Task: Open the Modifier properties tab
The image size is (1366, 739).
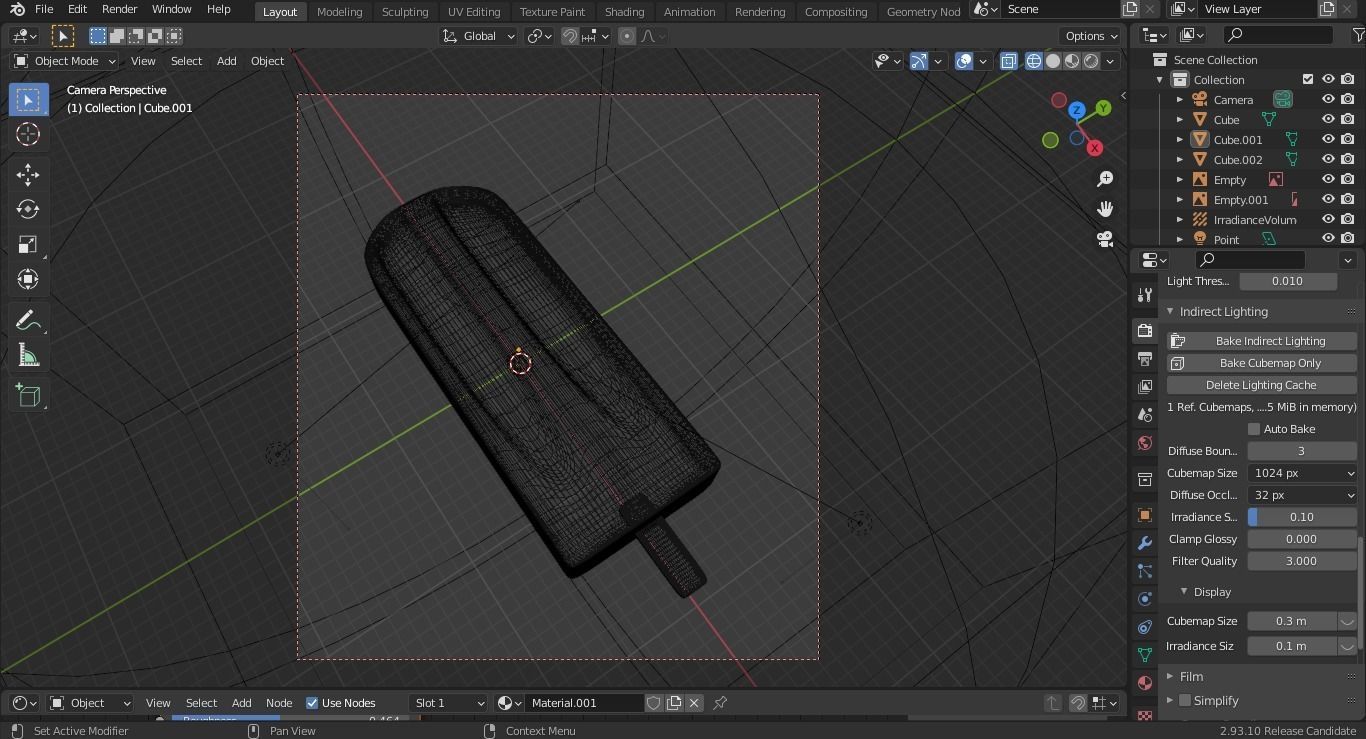Action: point(1145,543)
